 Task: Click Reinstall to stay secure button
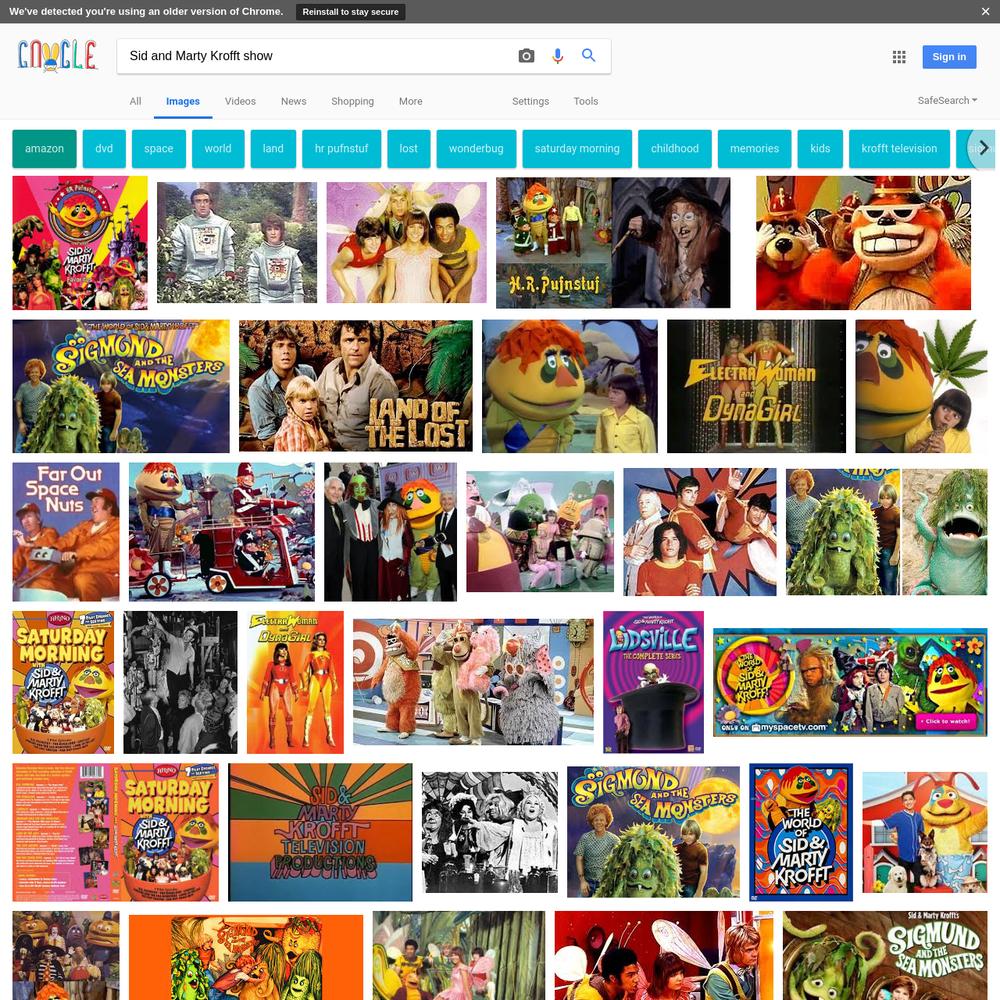350,11
